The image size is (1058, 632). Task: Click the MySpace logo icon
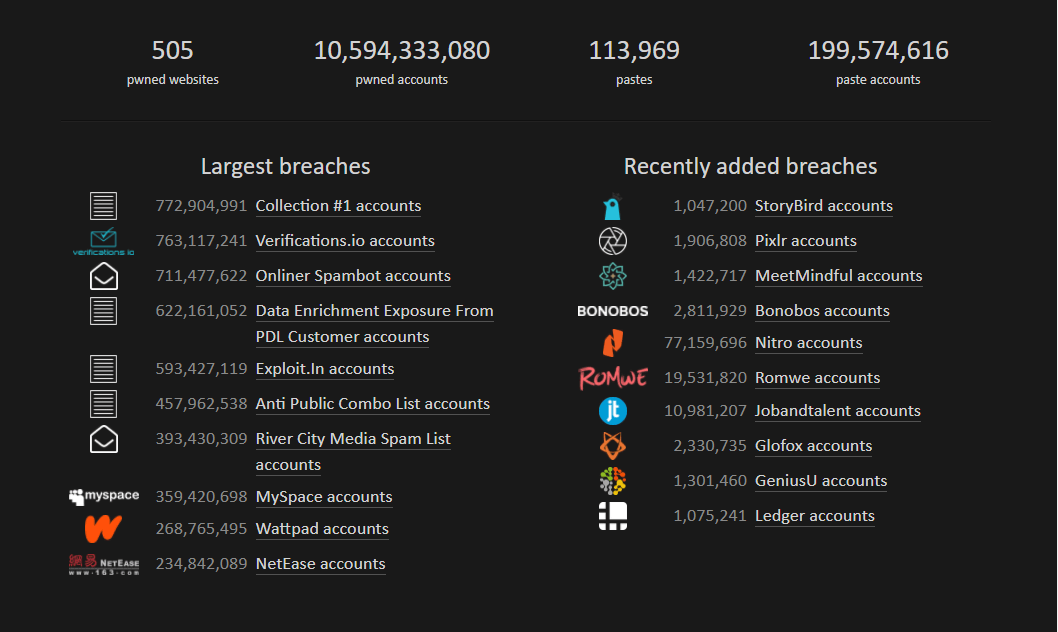pyautogui.click(x=104, y=496)
